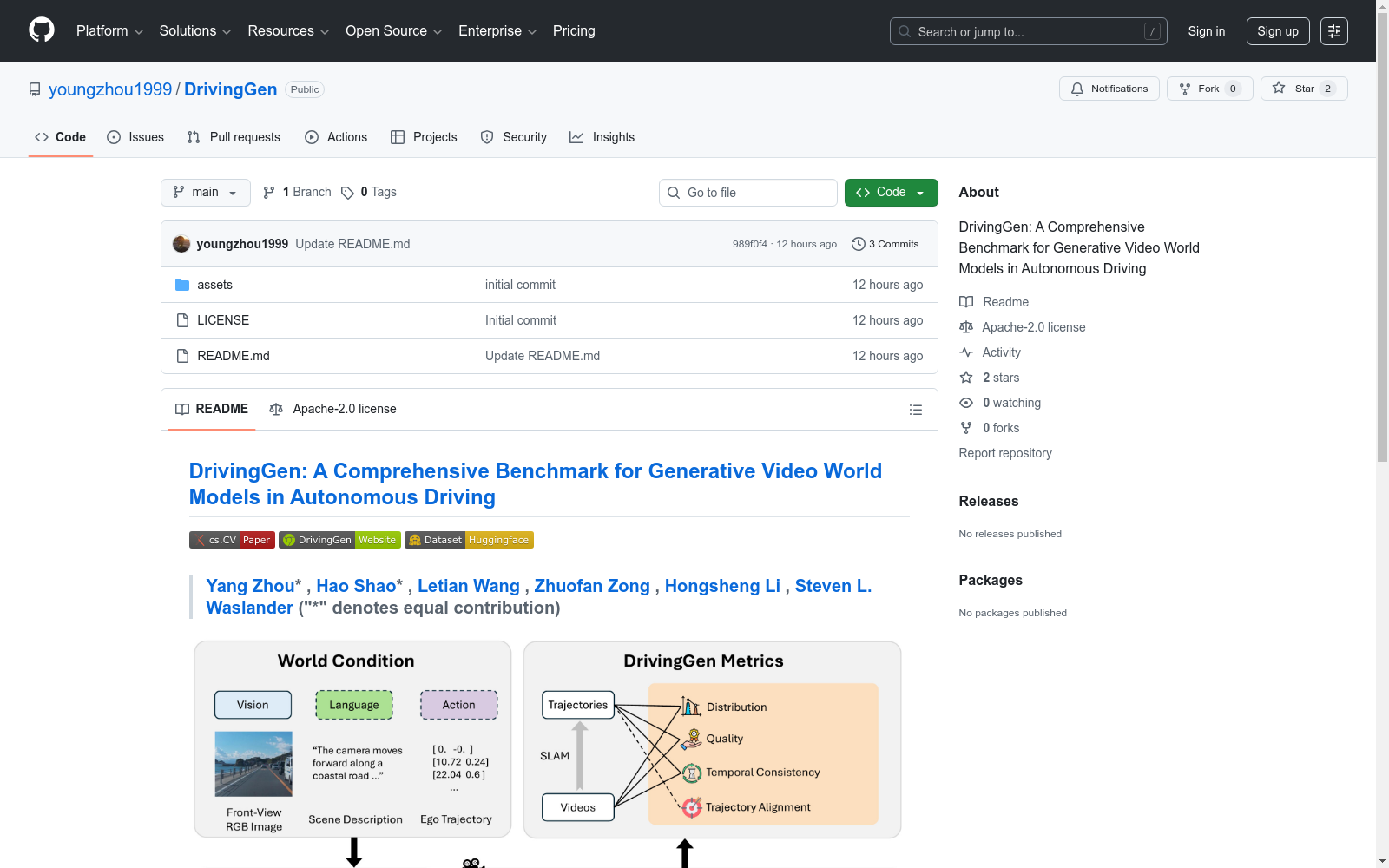The height and width of the screenshot is (868, 1389).
Task: Open youngzhou1999 profile link in breadcrumb
Action: click(110, 89)
